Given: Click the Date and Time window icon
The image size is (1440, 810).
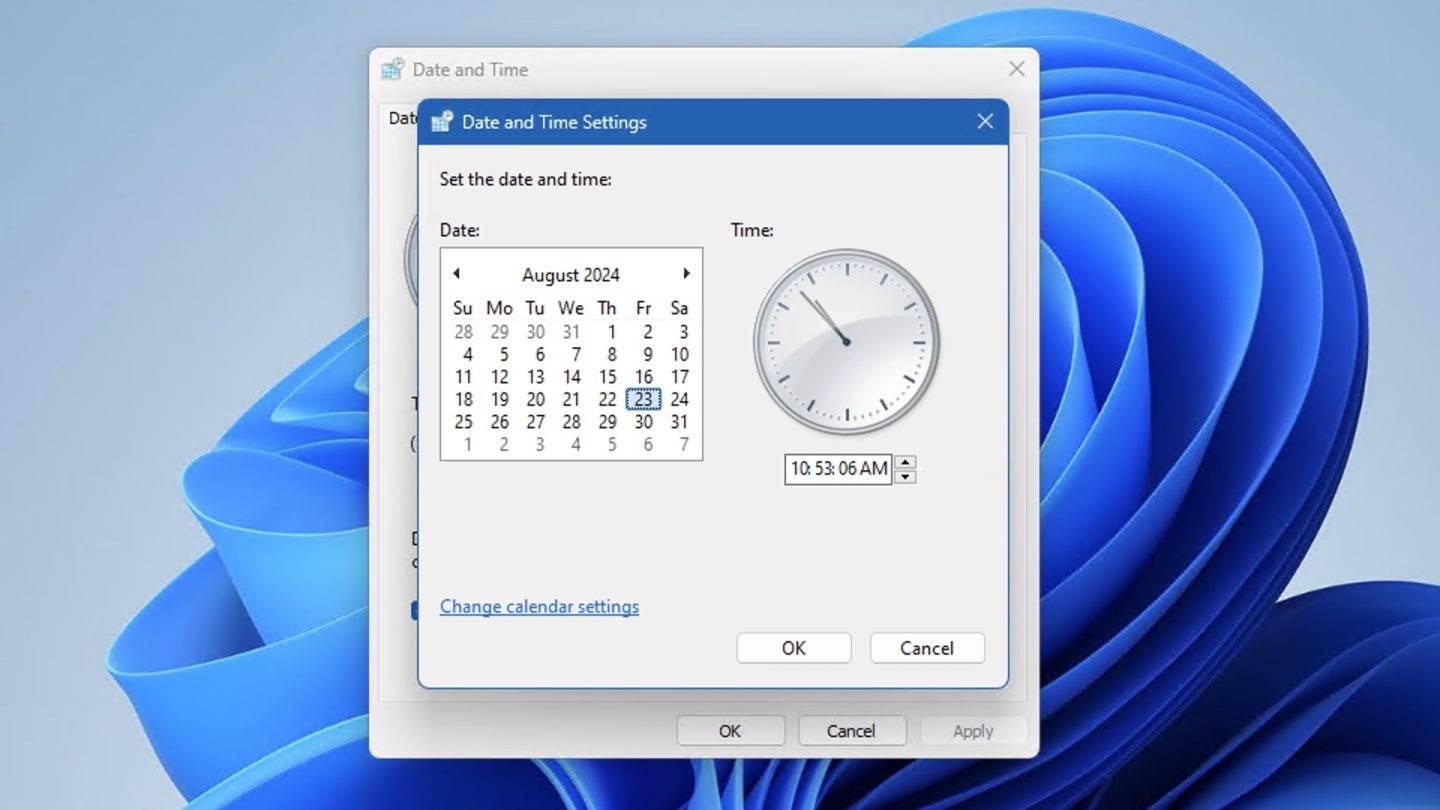Looking at the screenshot, I should point(393,68).
